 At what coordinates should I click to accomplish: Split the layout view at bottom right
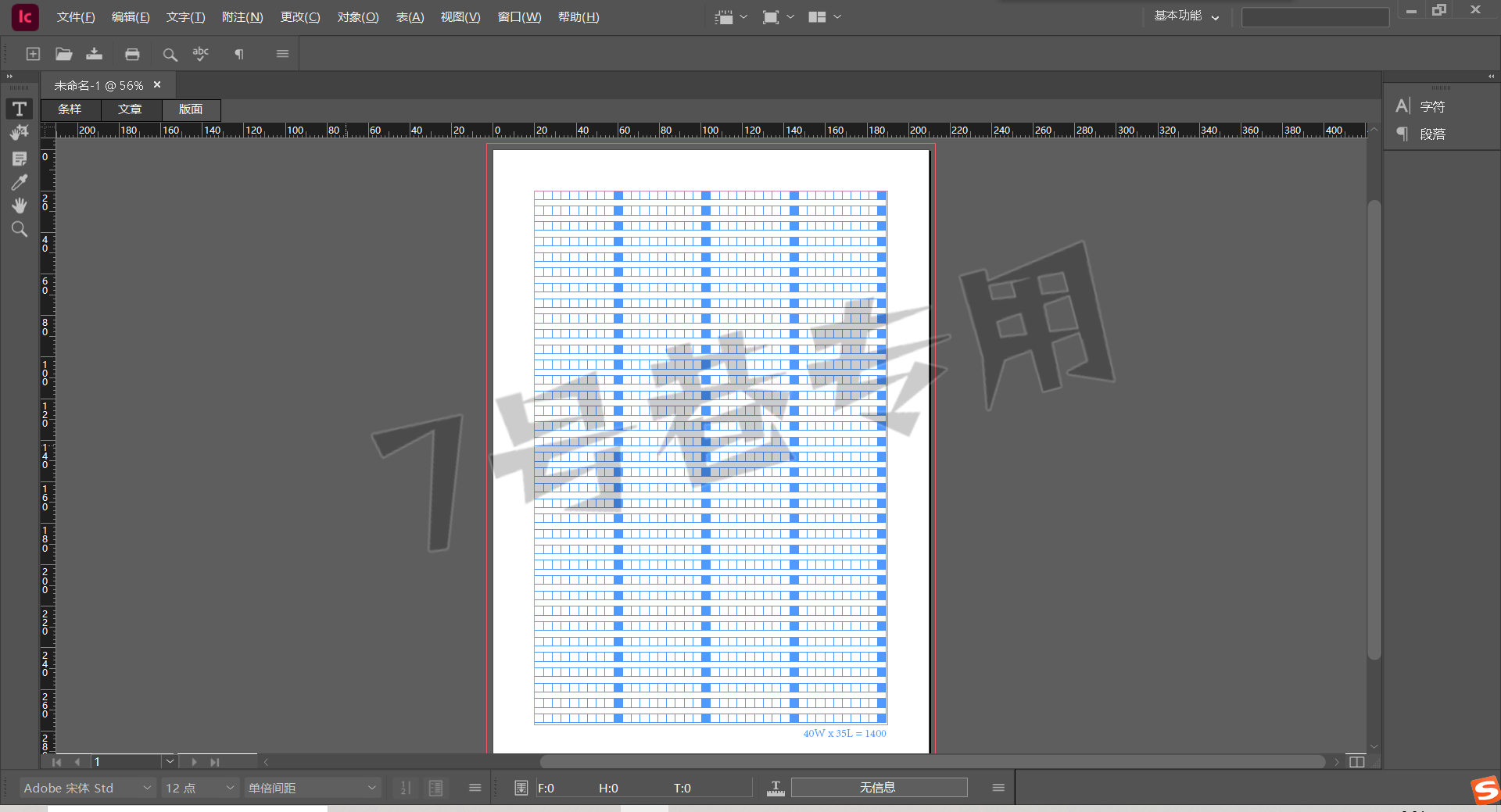coord(1357,762)
